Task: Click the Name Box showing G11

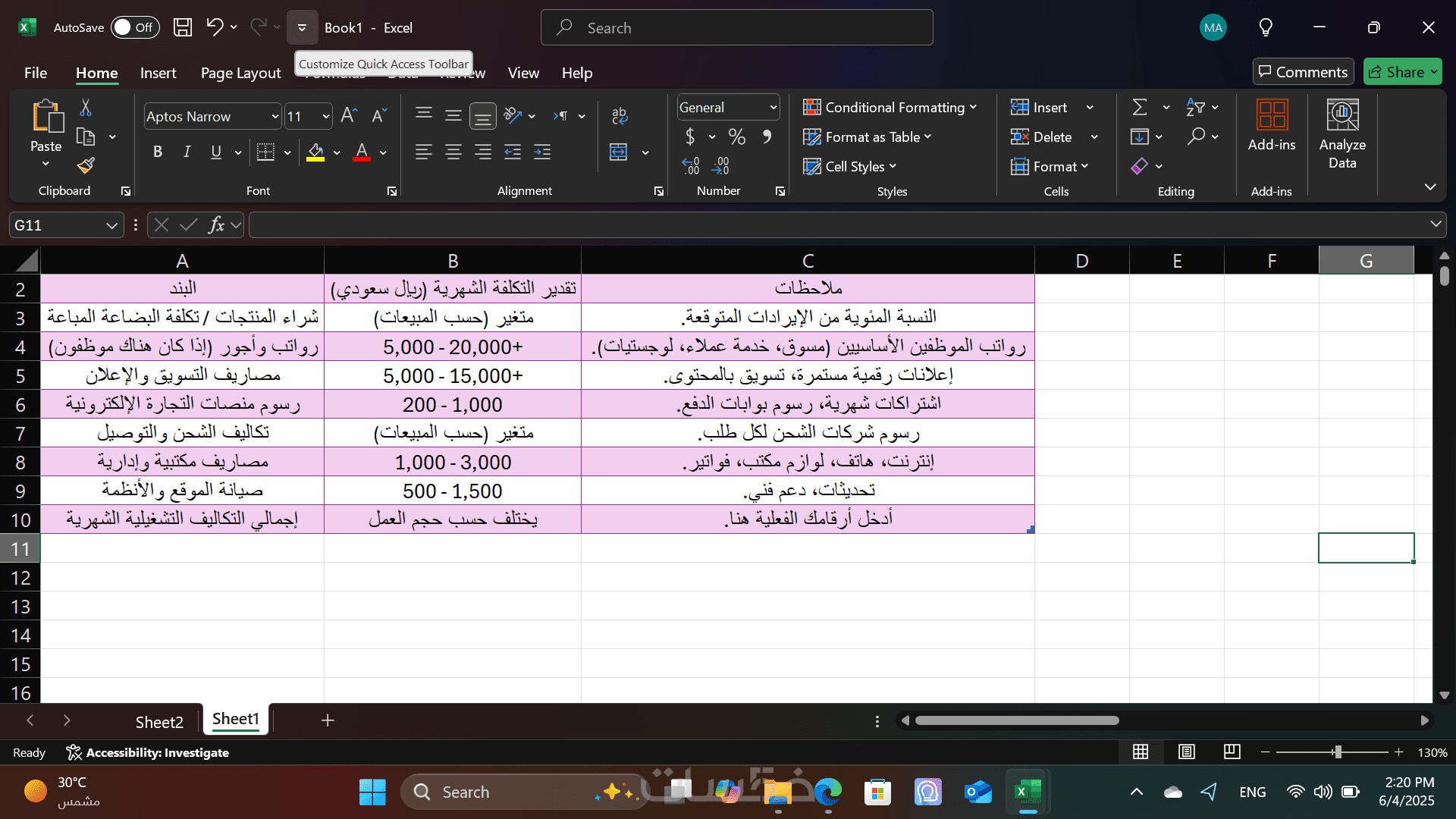Action: click(x=57, y=225)
